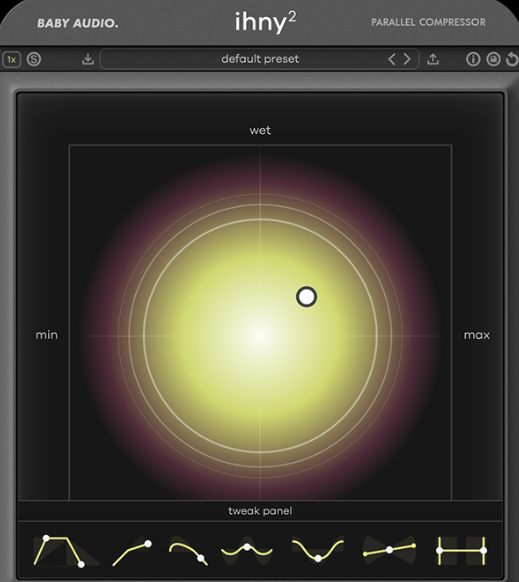The image size is (519, 582).
Task: Select the H-shaped range bars icon
Action: pyautogui.click(x=461, y=551)
